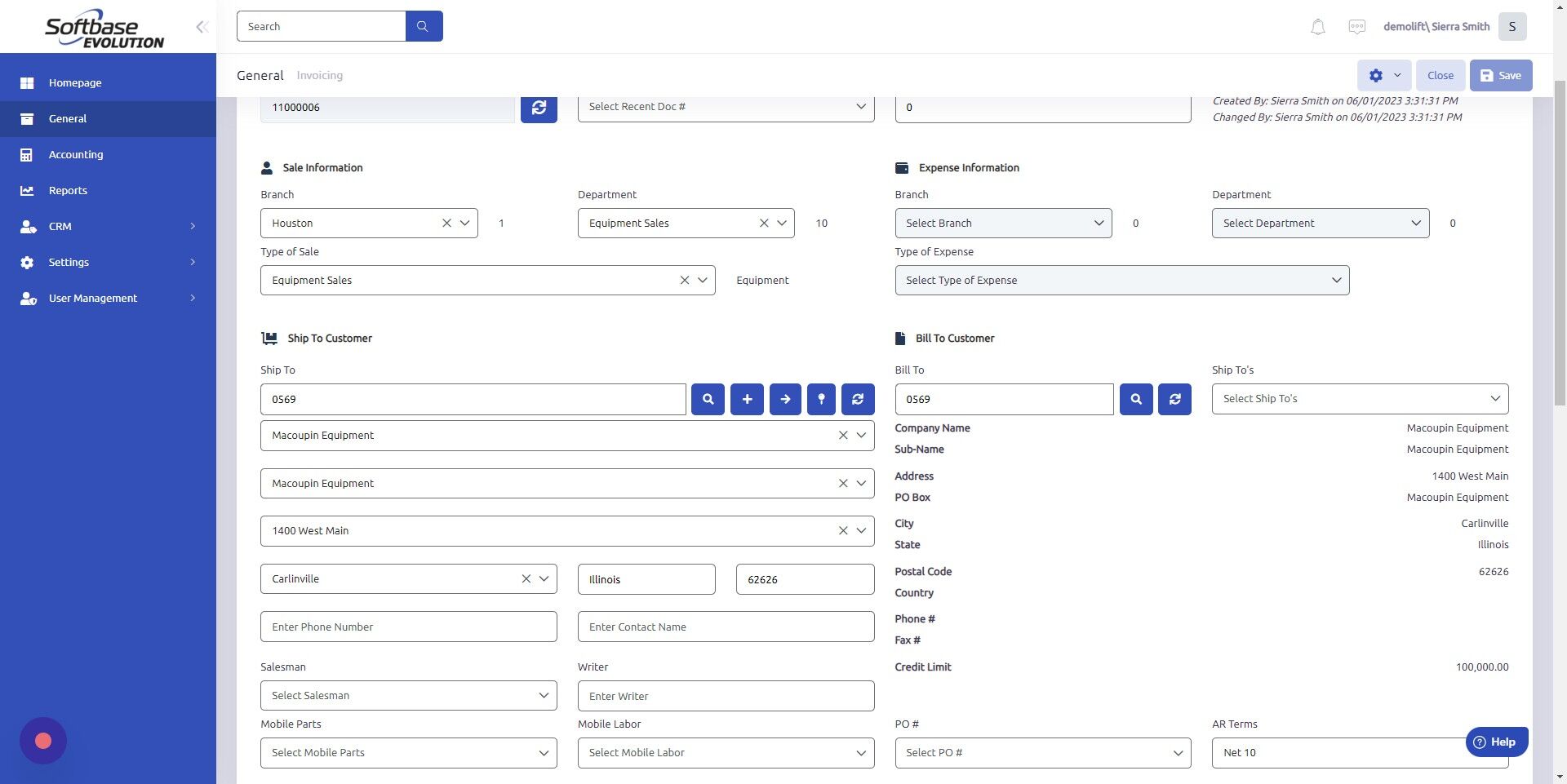The image size is (1567, 784).
Task: Search Ship To customer with magnifier button
Action: coord(708,399)
